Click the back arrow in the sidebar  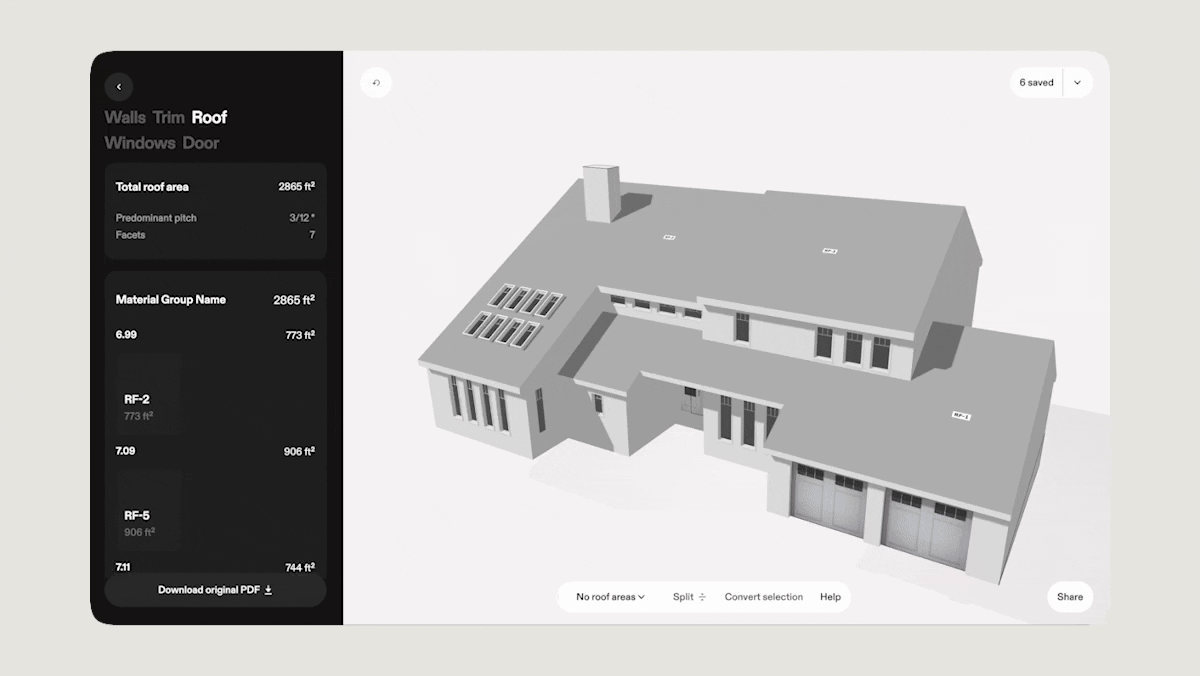[x=119, y=87]
